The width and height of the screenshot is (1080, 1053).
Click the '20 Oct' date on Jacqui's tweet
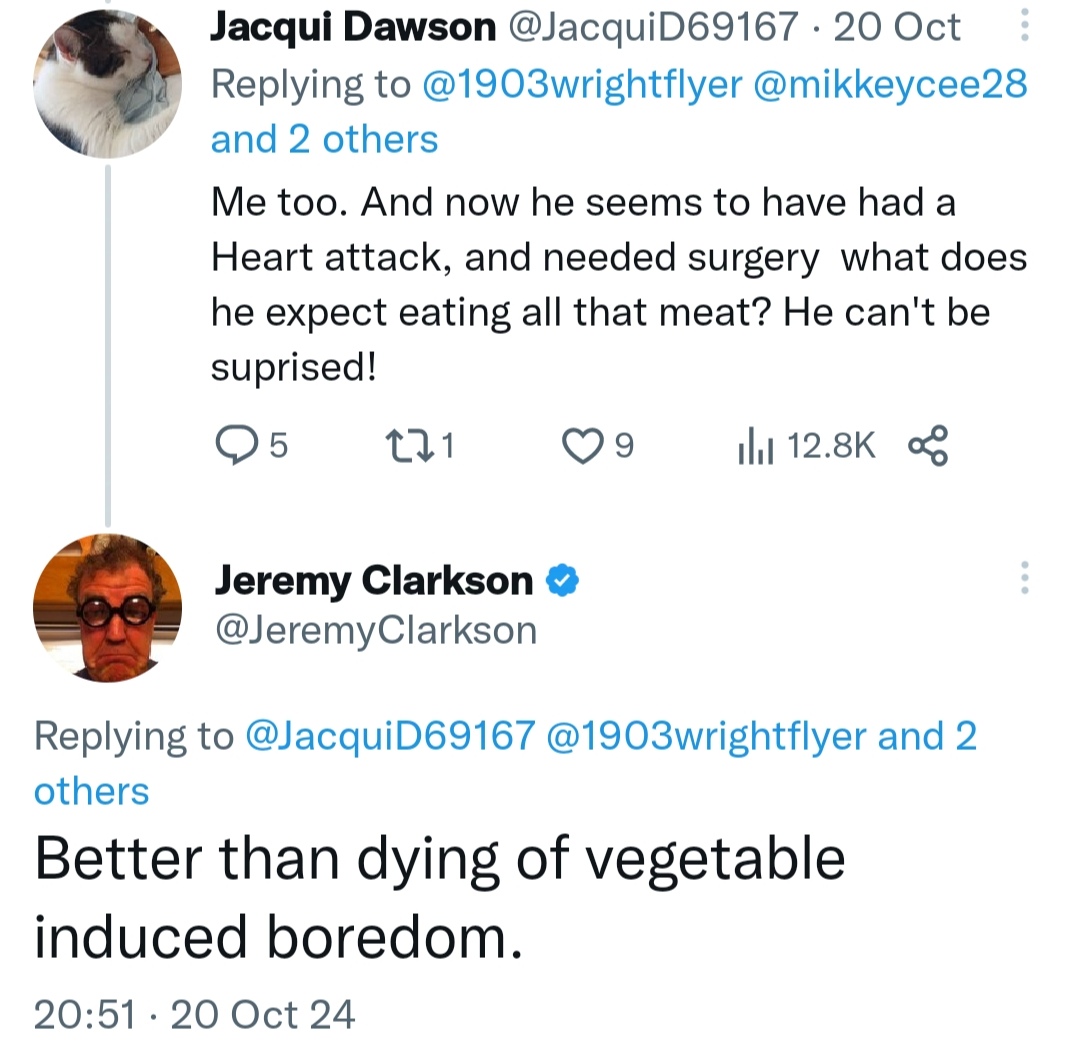(896, 27)
